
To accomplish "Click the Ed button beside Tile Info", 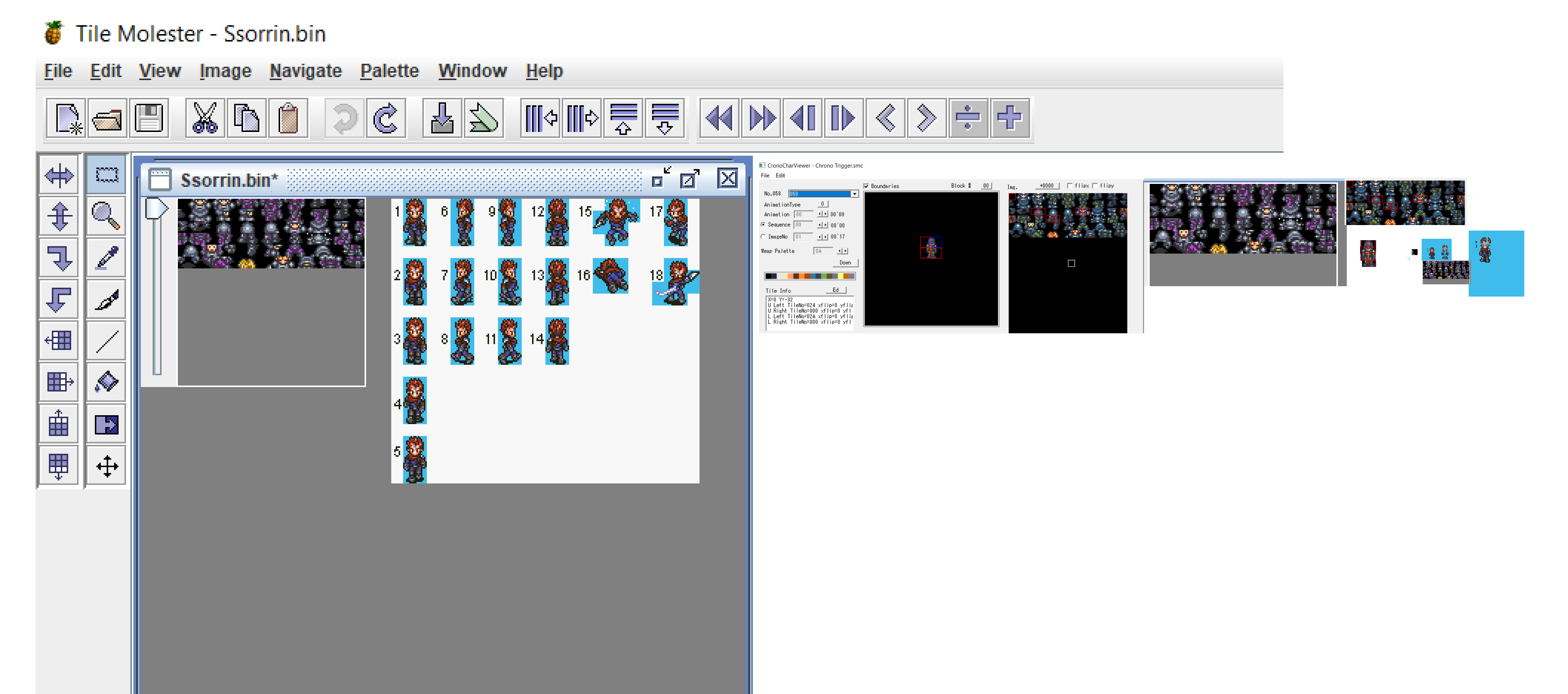I will point(836,291).
